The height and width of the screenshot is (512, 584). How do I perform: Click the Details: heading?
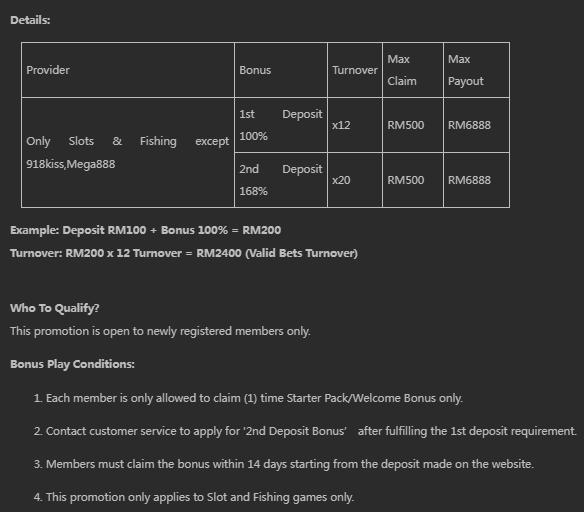pyautogui.click(x=30, y=20)
